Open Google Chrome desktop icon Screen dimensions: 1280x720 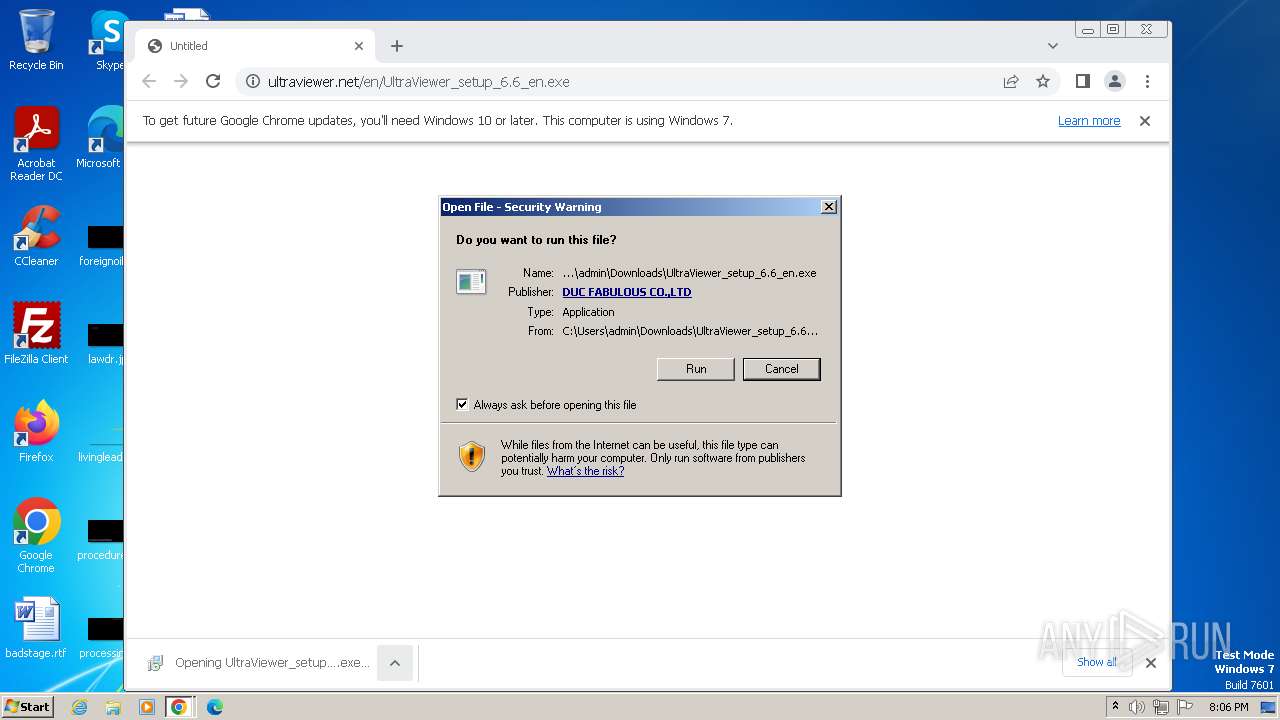(36, 535)
